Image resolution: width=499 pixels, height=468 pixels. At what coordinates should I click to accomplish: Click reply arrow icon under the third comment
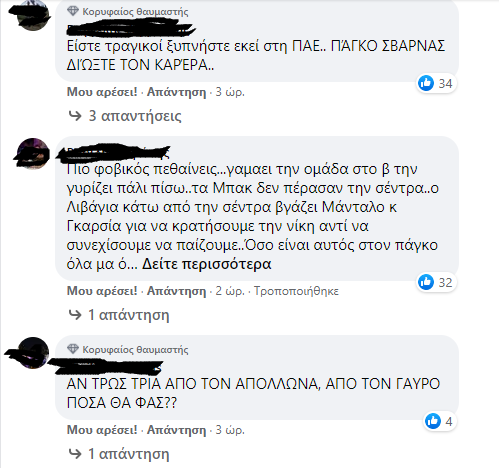75,454
